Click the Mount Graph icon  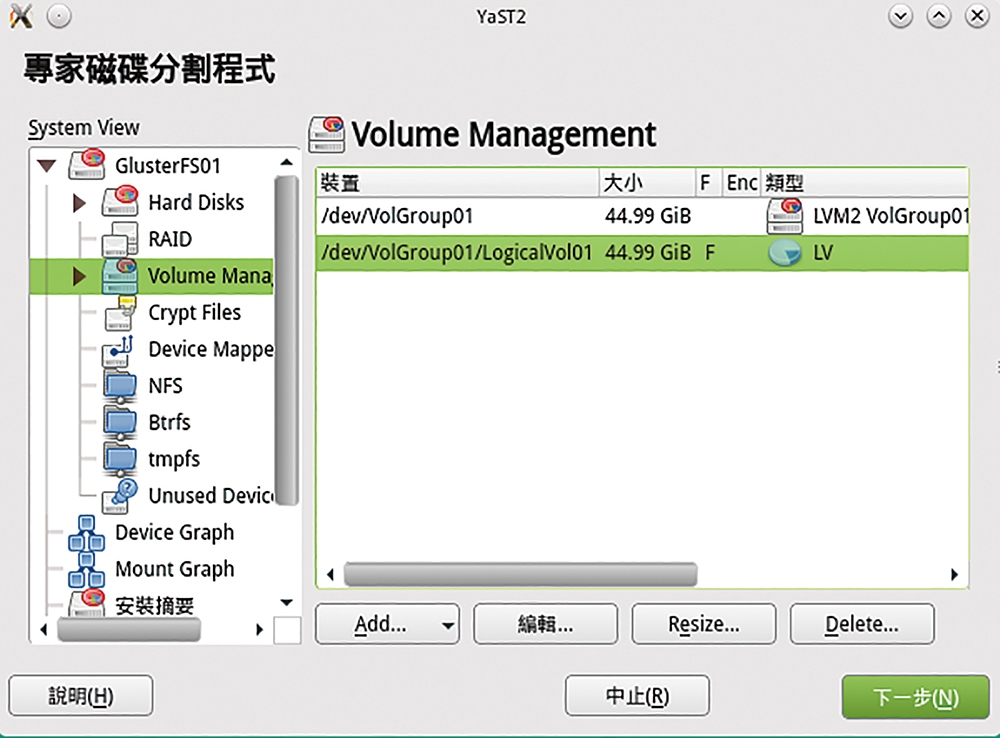[87, 570]
